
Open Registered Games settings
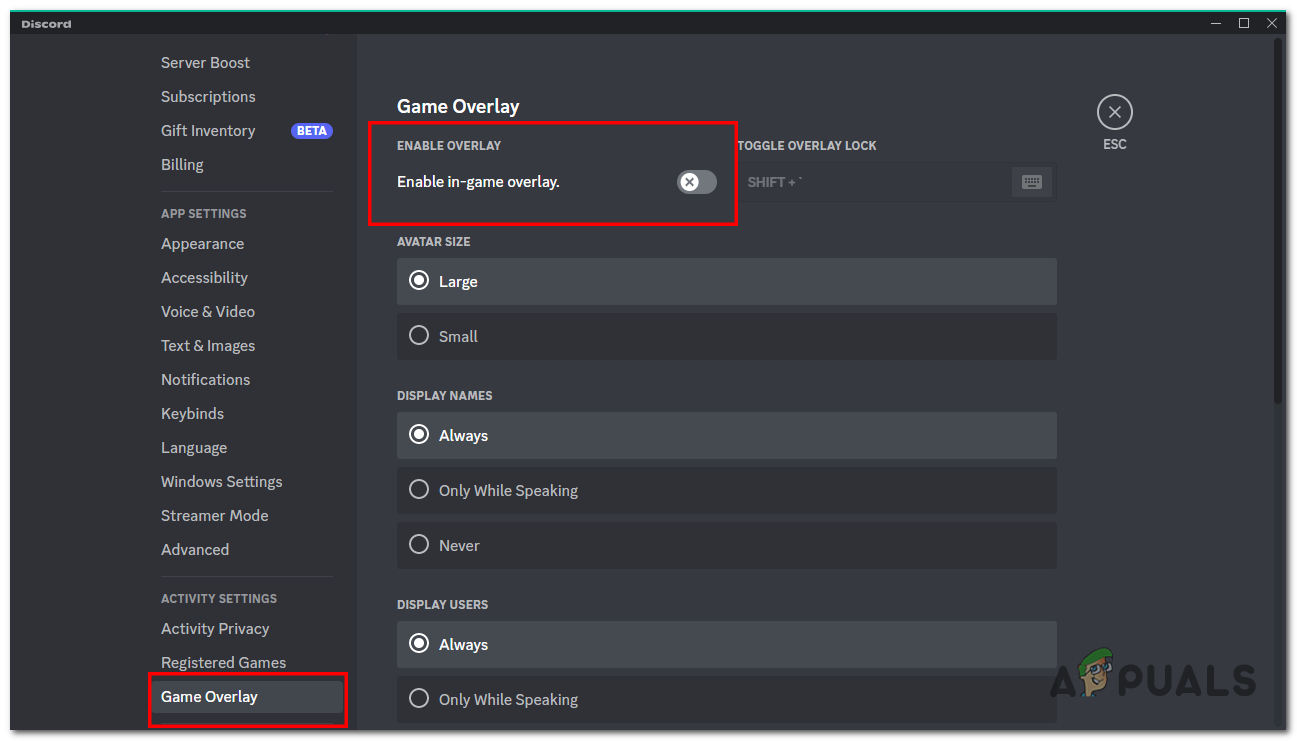click(x=223, y=662)
